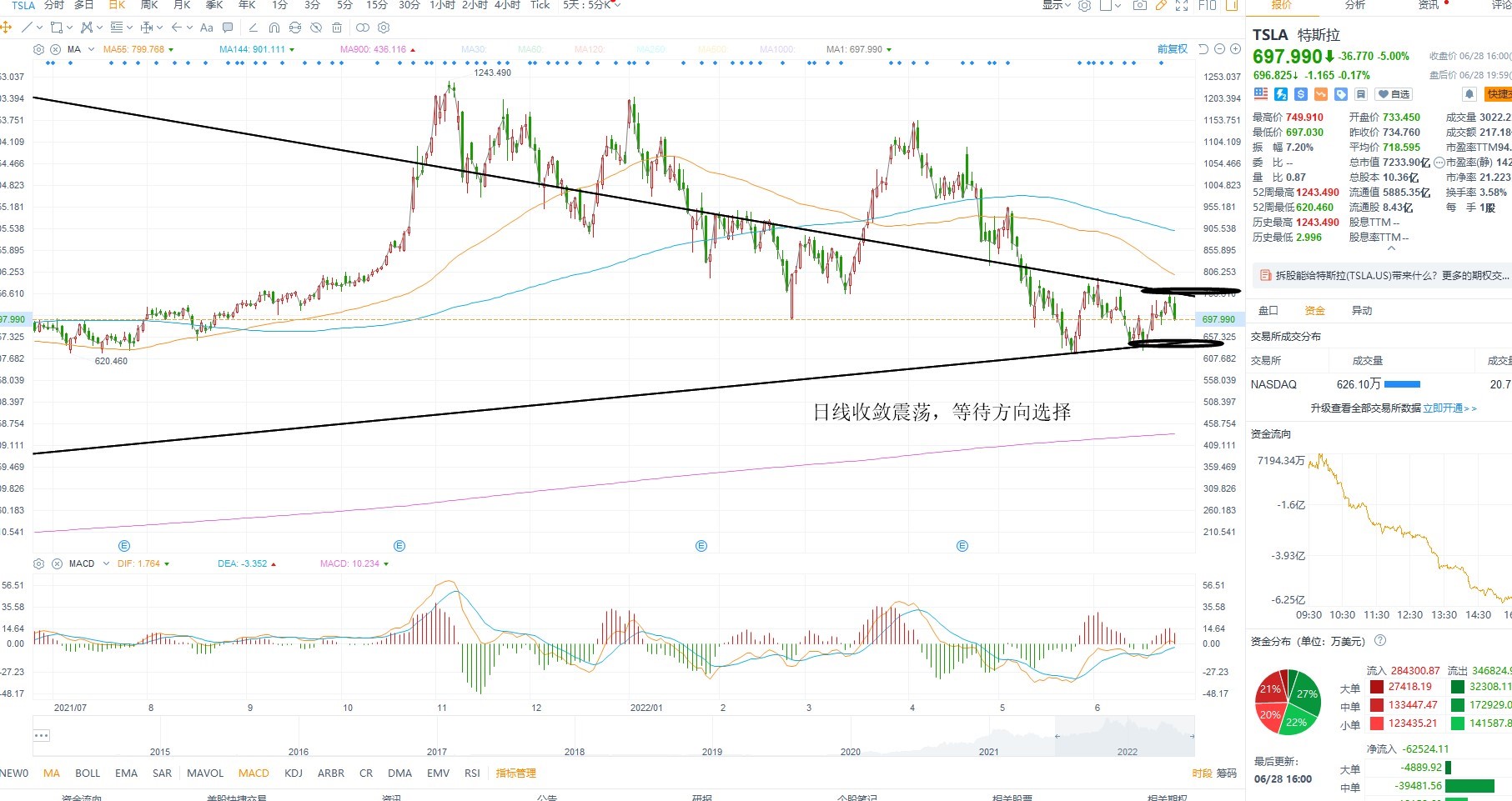
Task: Add TSLA to watchlist via 自选
Action: click(1394, 94)
